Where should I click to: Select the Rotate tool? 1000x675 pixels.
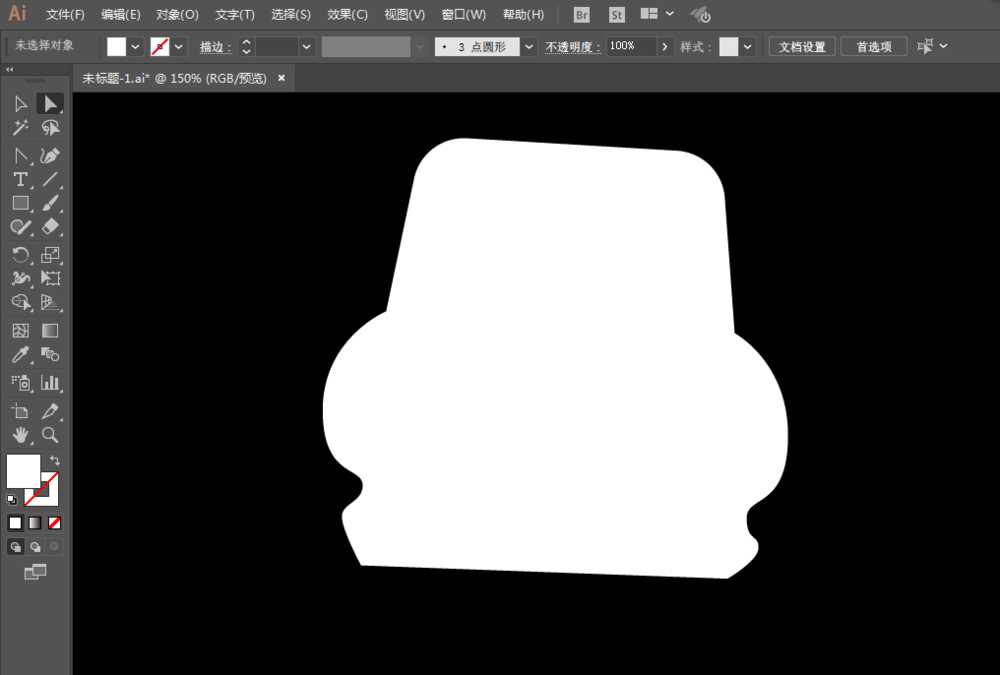[x=20, y=255]
